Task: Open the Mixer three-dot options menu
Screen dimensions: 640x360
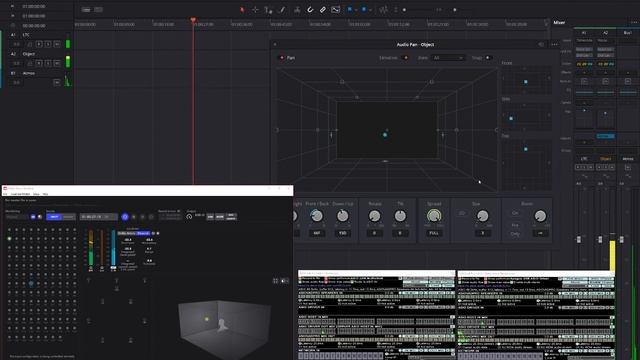Action: pos(633,22)
